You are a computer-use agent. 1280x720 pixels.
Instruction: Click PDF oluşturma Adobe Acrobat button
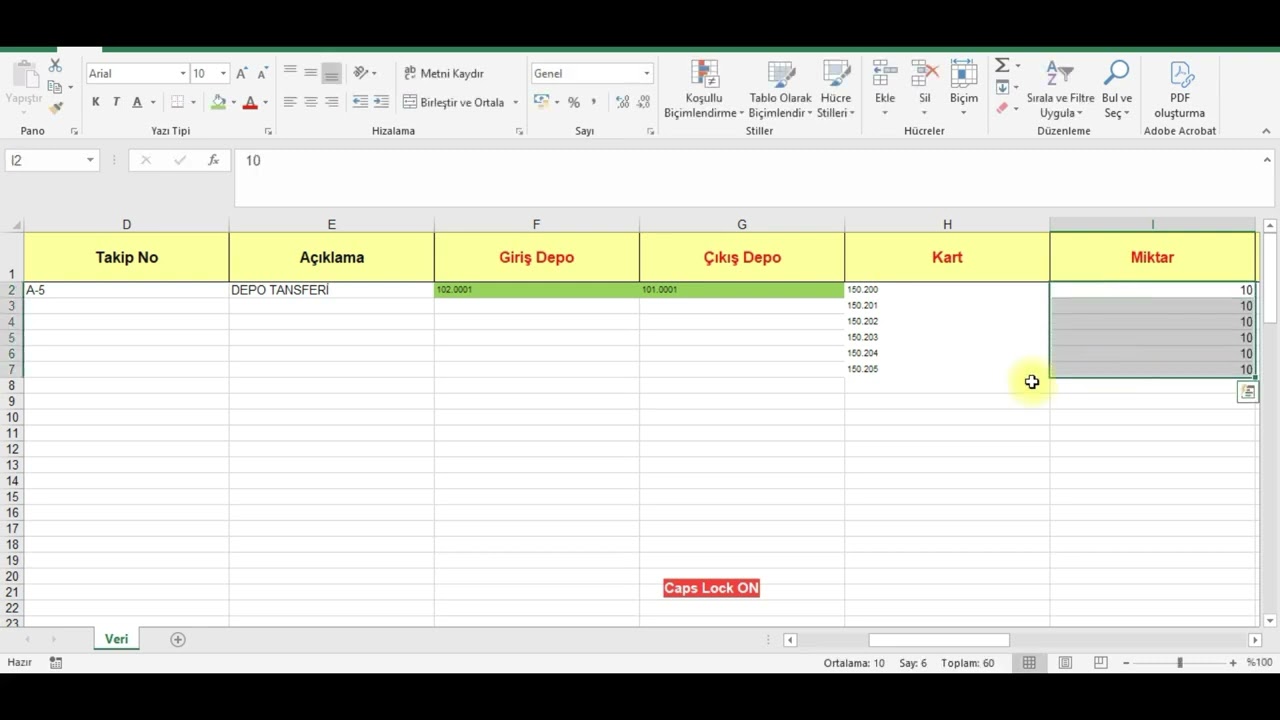[x=1180, y=88]
